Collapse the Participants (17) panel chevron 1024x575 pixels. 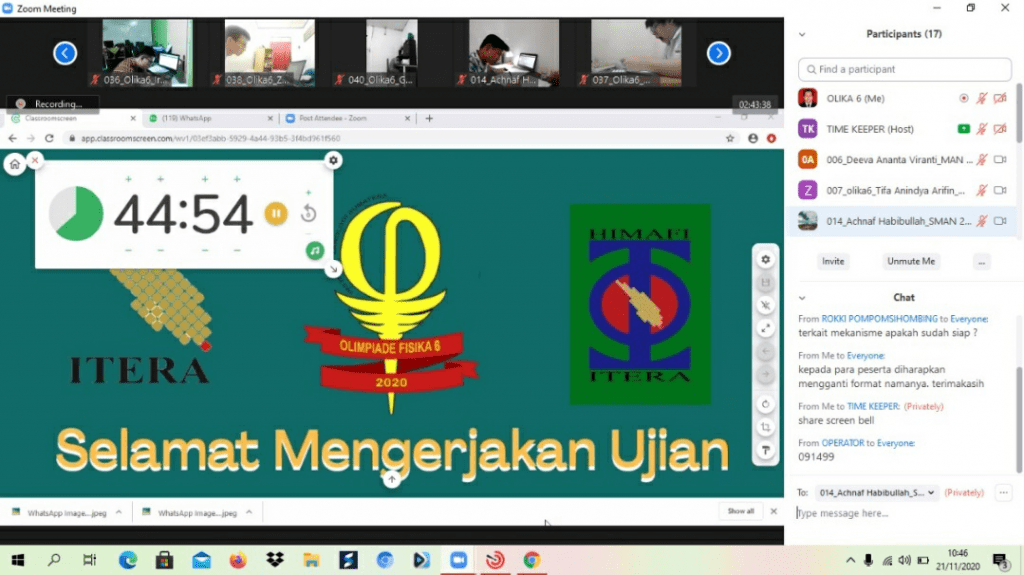tap(802, 34)
